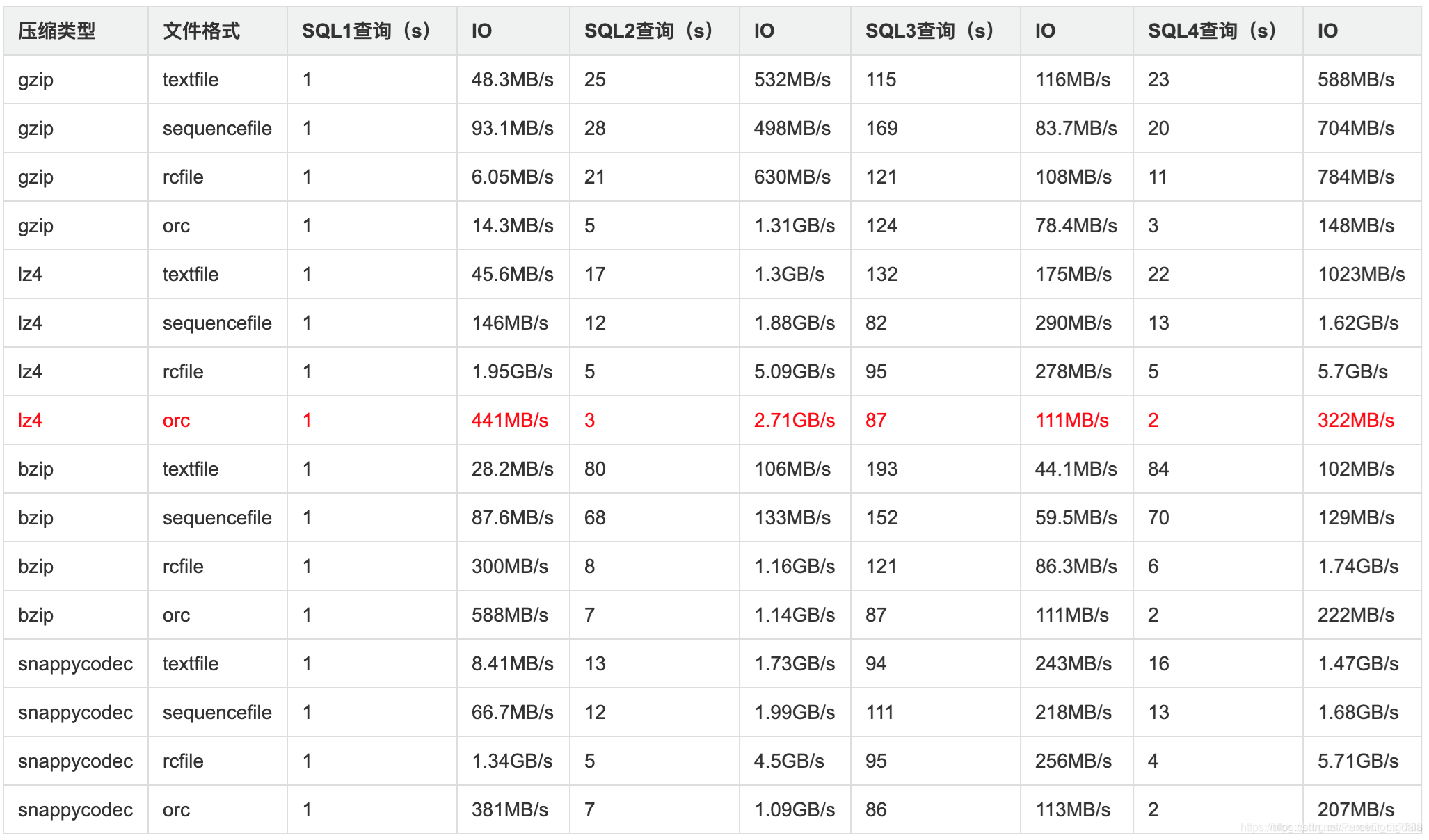Viewport: 1429px width, 840px height.
Task: Click the SQL4查询（s）header cell
Action: [1213, 31]
